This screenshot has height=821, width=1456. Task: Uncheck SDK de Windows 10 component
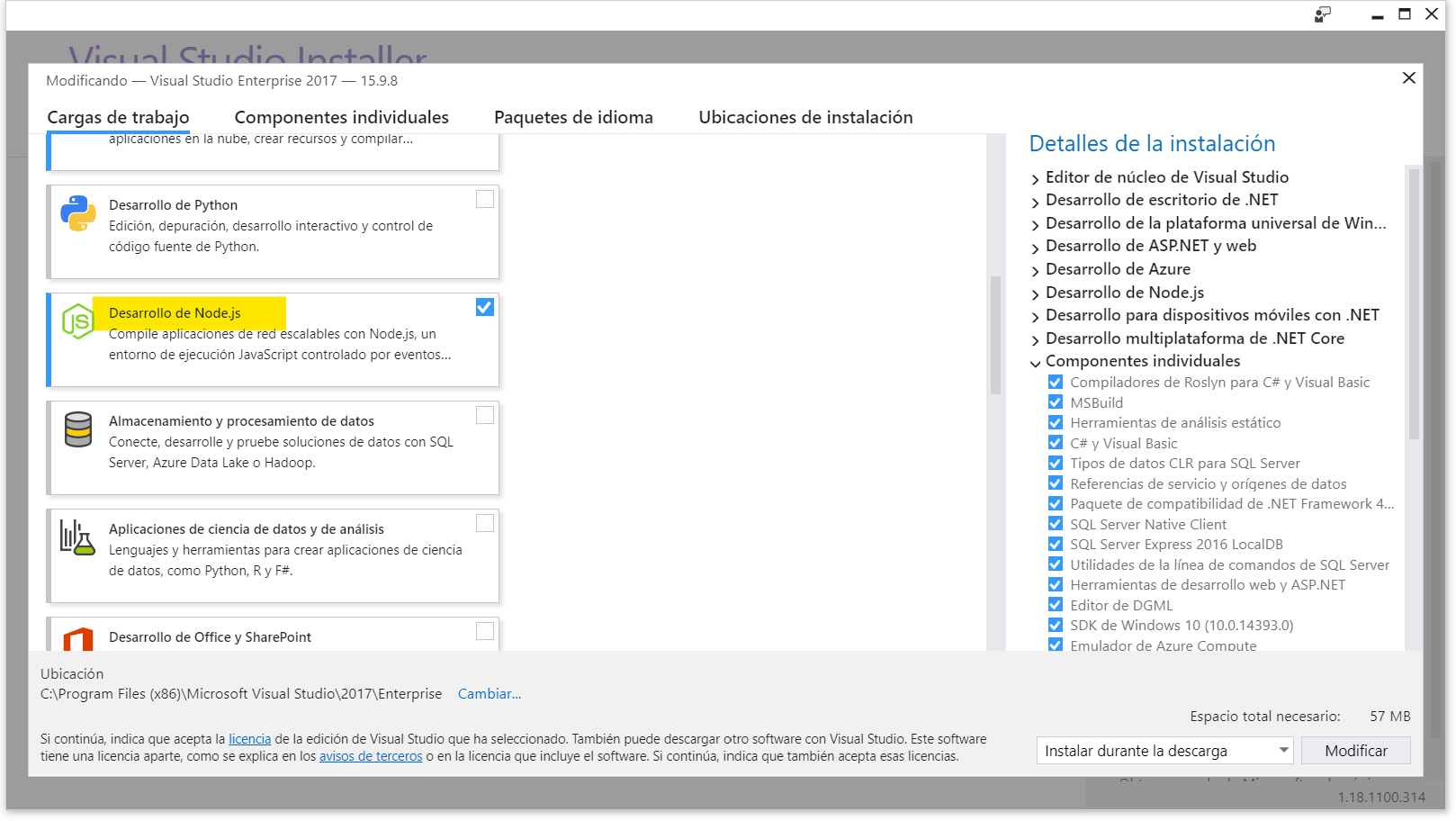coord(1056,625)
